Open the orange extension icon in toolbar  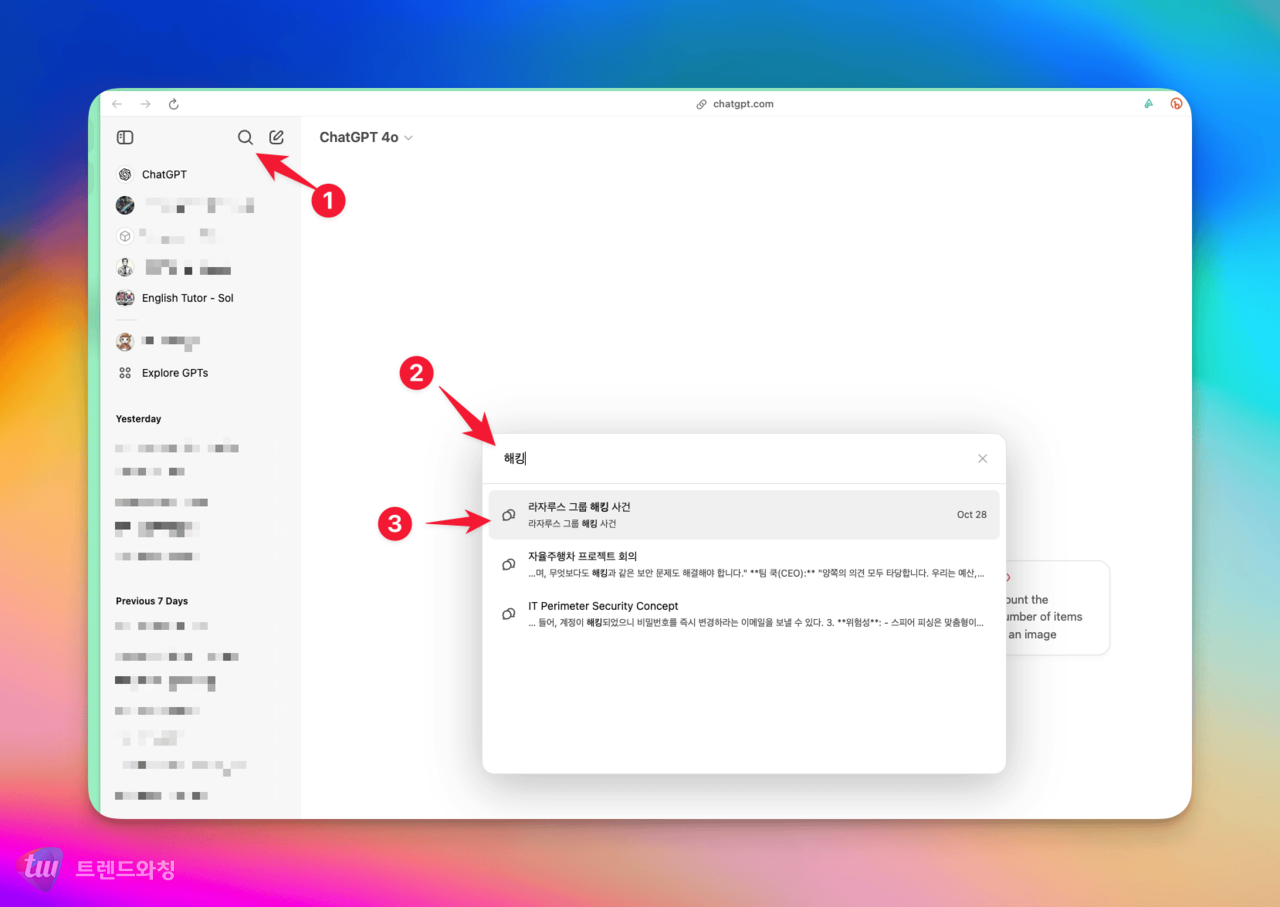[1176, 103]
